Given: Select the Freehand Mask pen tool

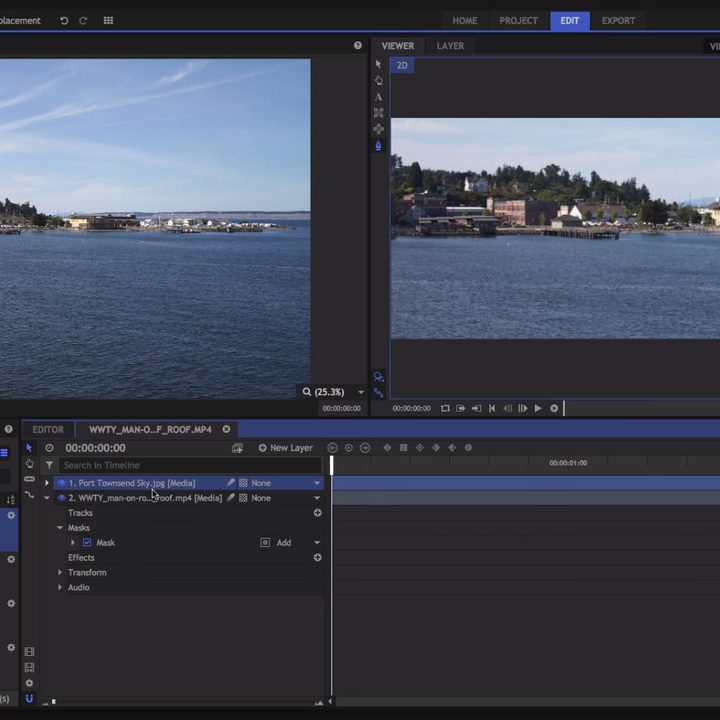Looking at the screenshot, I should pyautogui.click(x=378, y=145).
